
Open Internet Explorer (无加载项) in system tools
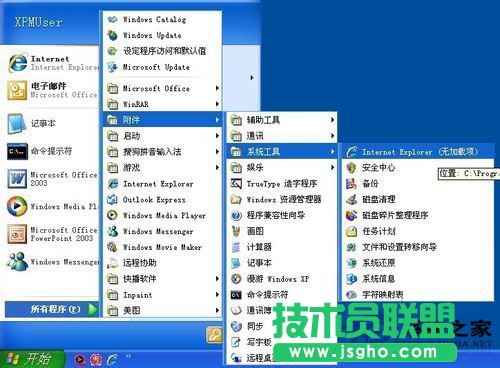(x=416, y=152)
